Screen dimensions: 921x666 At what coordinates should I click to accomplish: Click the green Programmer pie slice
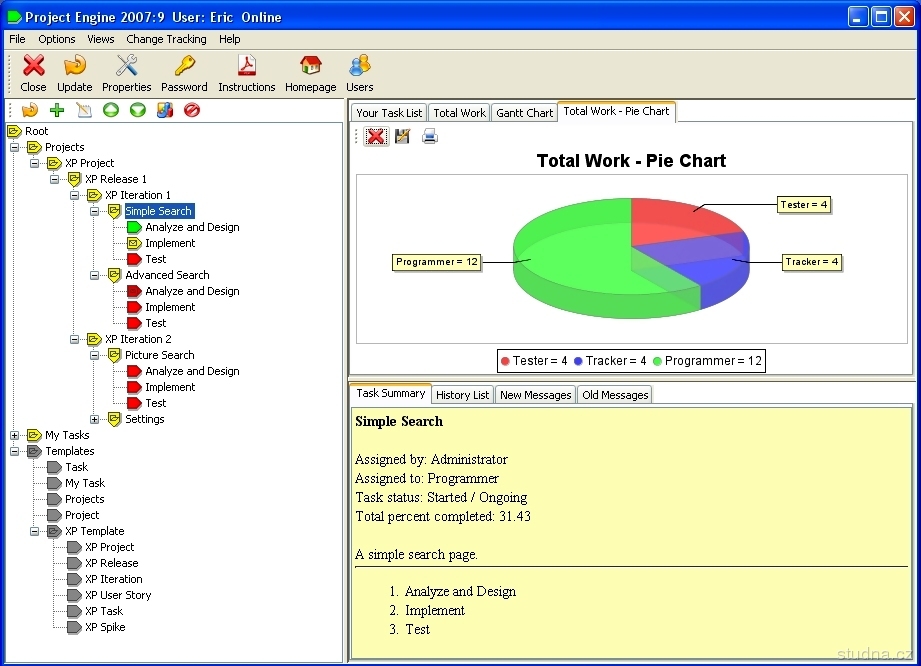click(x=570, y=265)
